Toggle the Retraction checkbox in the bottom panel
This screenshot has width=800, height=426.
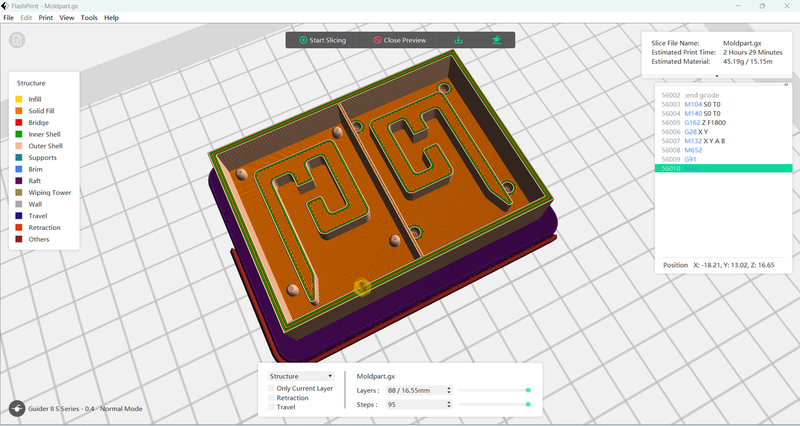[x=271, y=397]
